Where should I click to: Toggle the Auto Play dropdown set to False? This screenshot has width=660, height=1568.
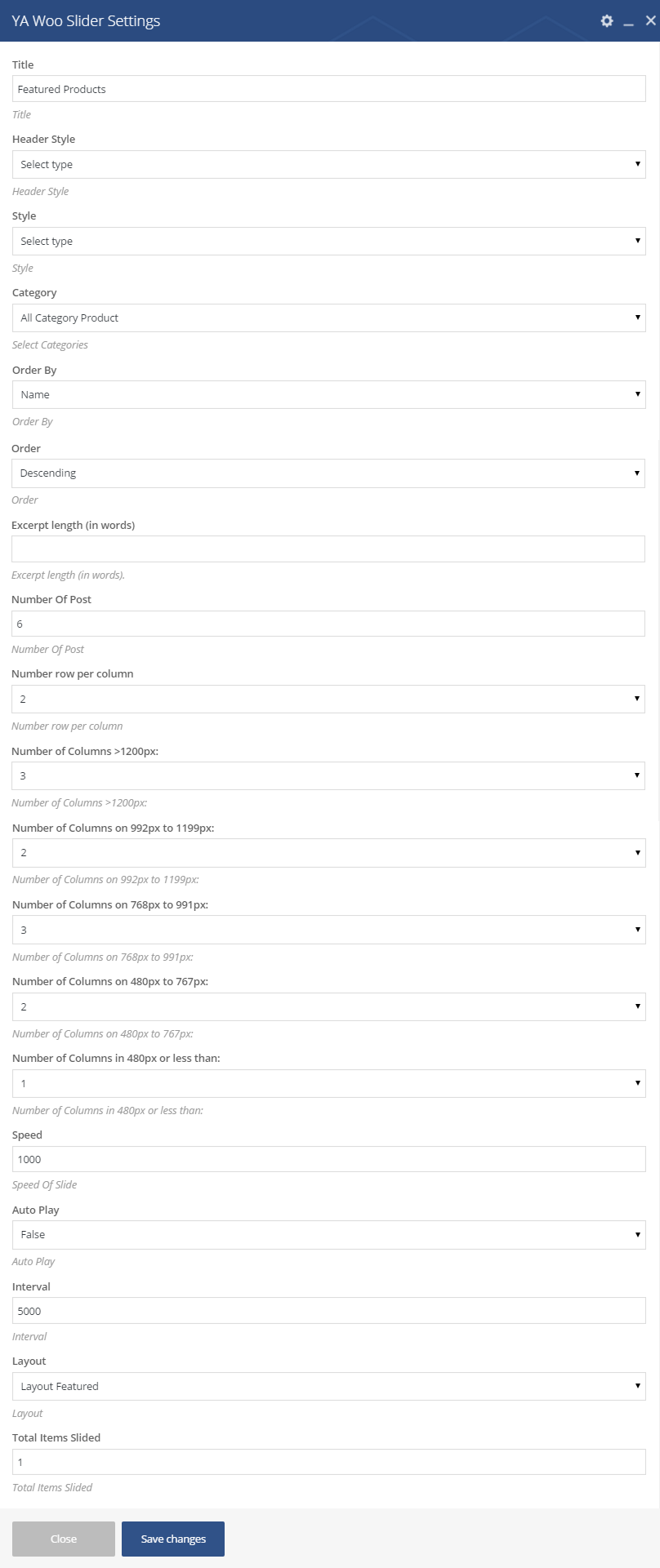329,1234
